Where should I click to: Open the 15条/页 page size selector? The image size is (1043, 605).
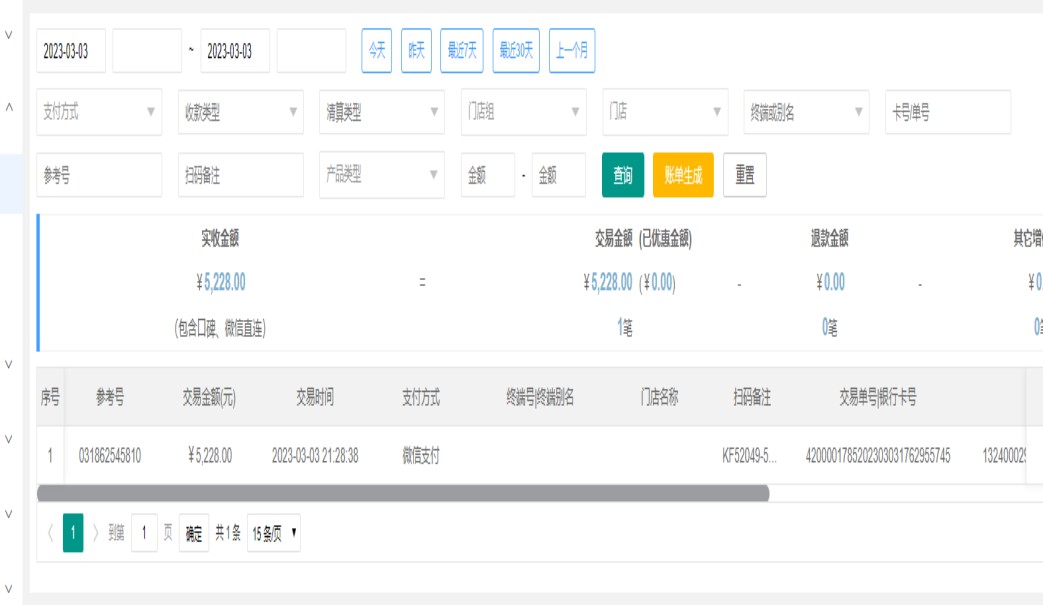point(274,534)
